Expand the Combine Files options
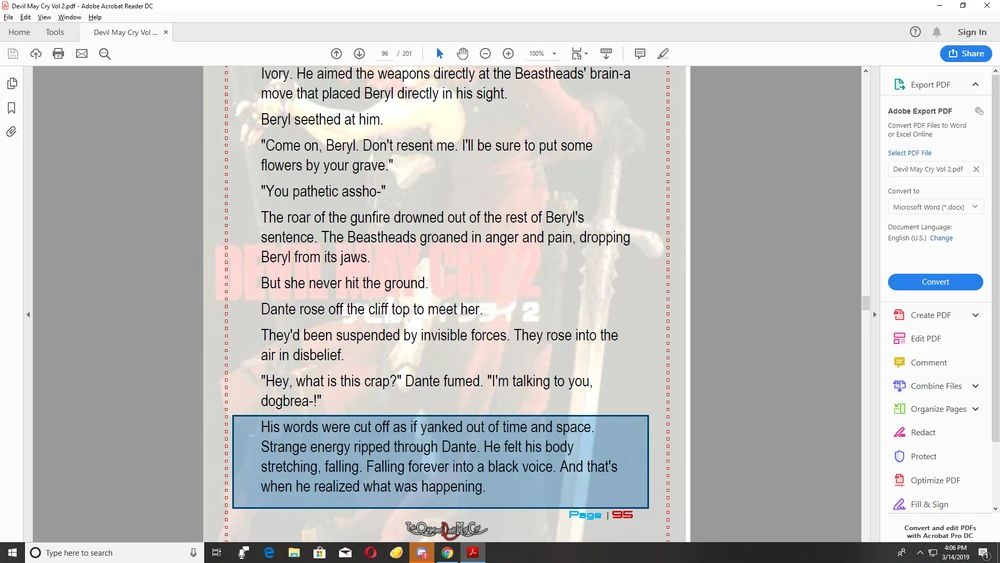This screenshot has height=563, width=1000. (x=976, y=386)
